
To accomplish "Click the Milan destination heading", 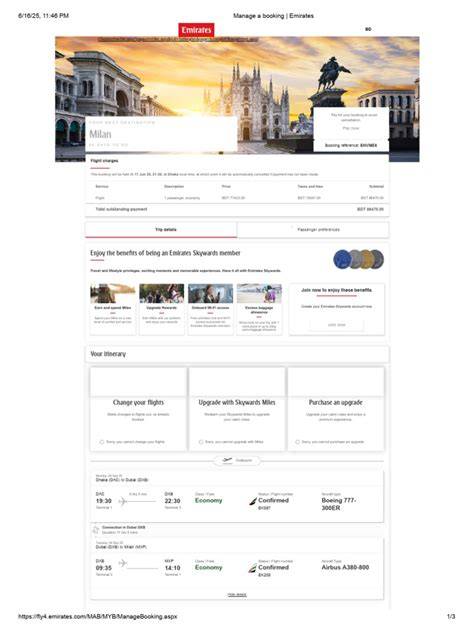I will [100, 134].
